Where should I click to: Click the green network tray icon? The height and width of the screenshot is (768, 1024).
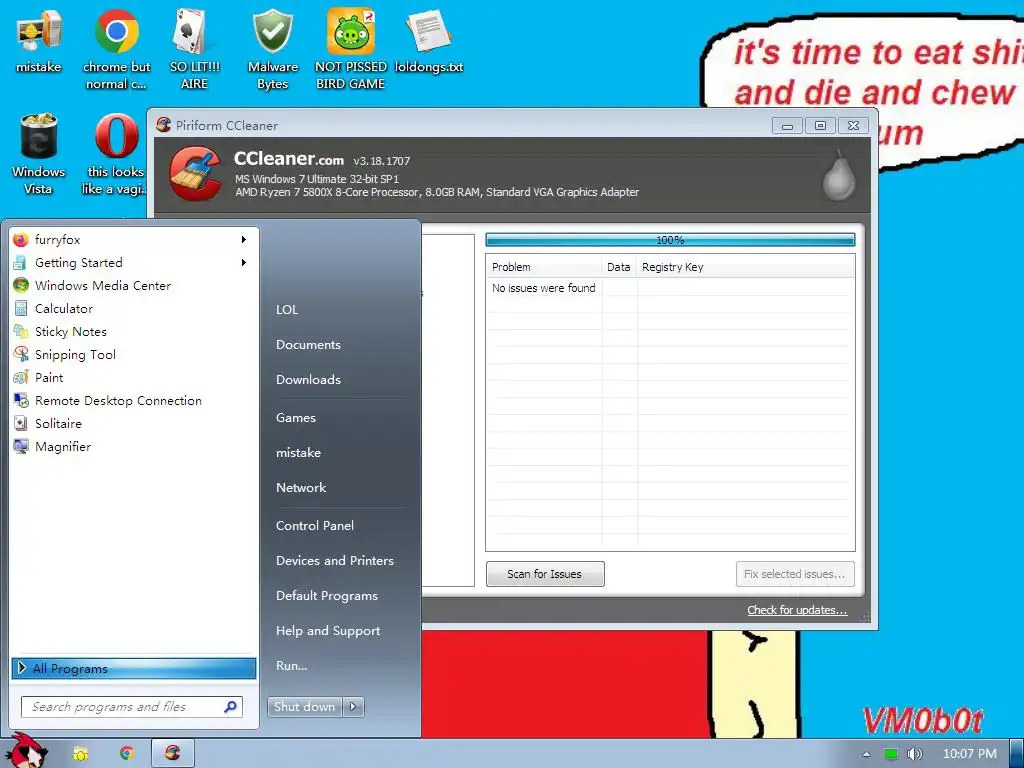point(891,754)
